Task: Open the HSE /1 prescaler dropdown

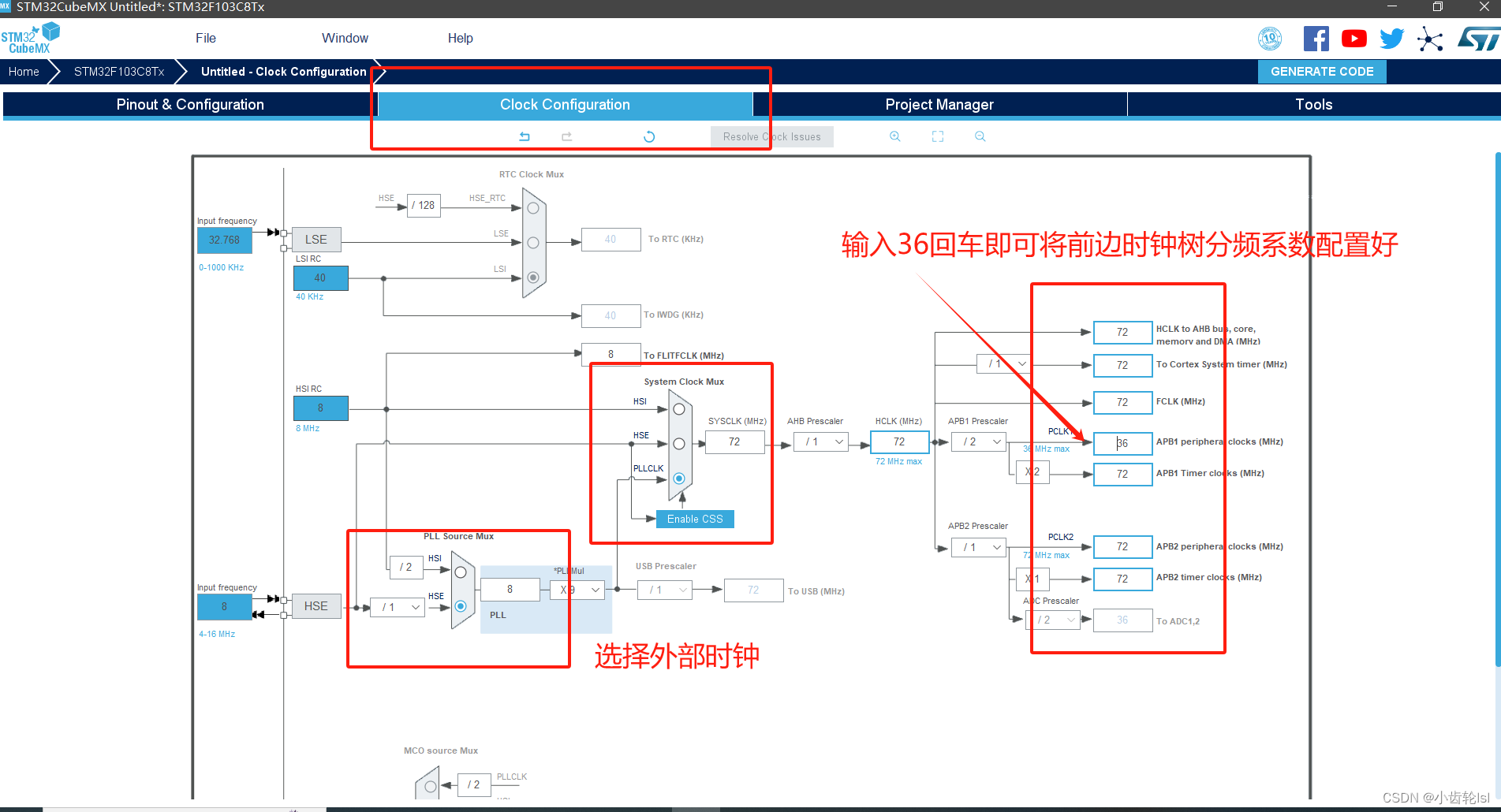Action: click(x=398, y=607)
